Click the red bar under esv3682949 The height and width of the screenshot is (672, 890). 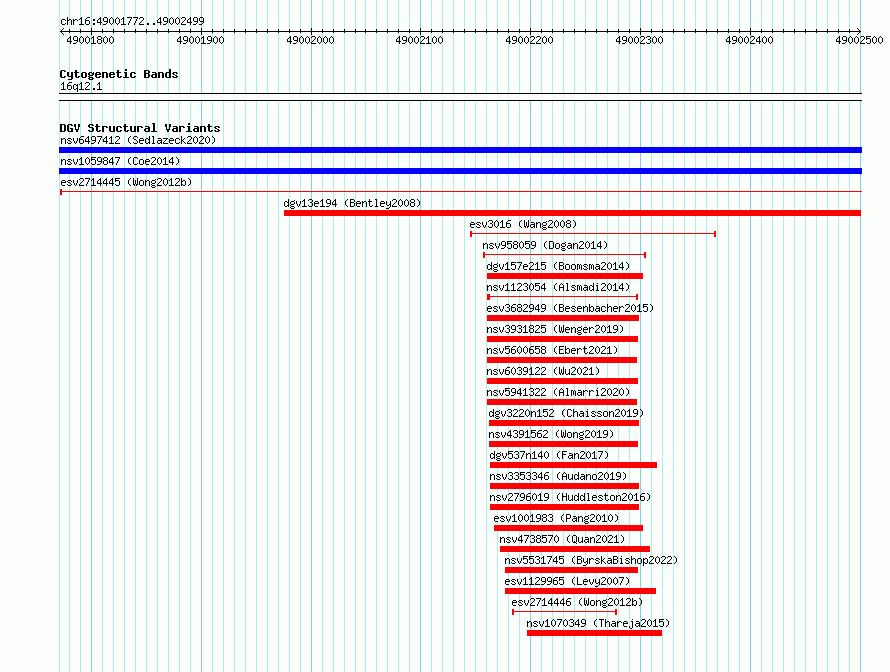562,318
